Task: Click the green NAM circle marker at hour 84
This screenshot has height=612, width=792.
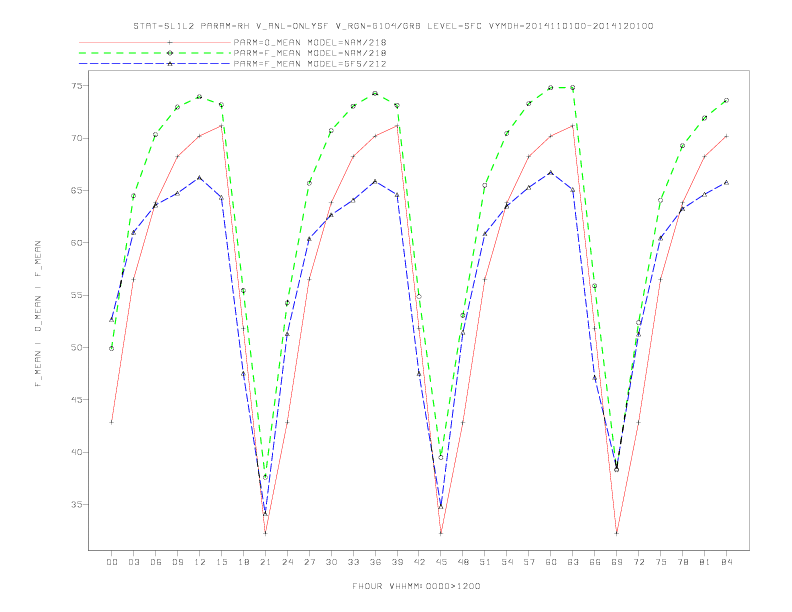Action: pos(727,100)
